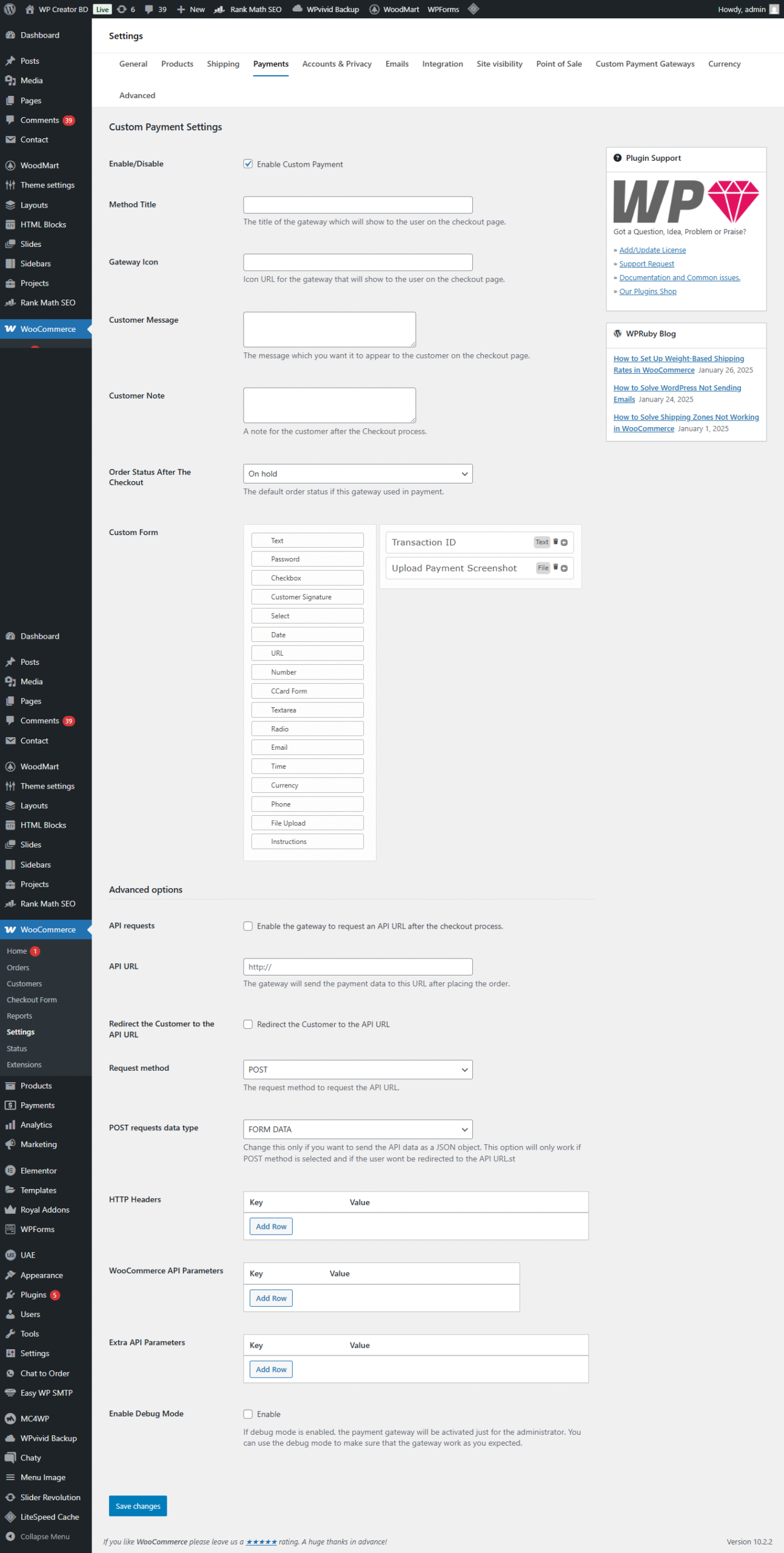The width and height of the screenshot is (784, 1553).
Task: Click Add Row under HTTP Headers
Action: tap(271, 1226)
